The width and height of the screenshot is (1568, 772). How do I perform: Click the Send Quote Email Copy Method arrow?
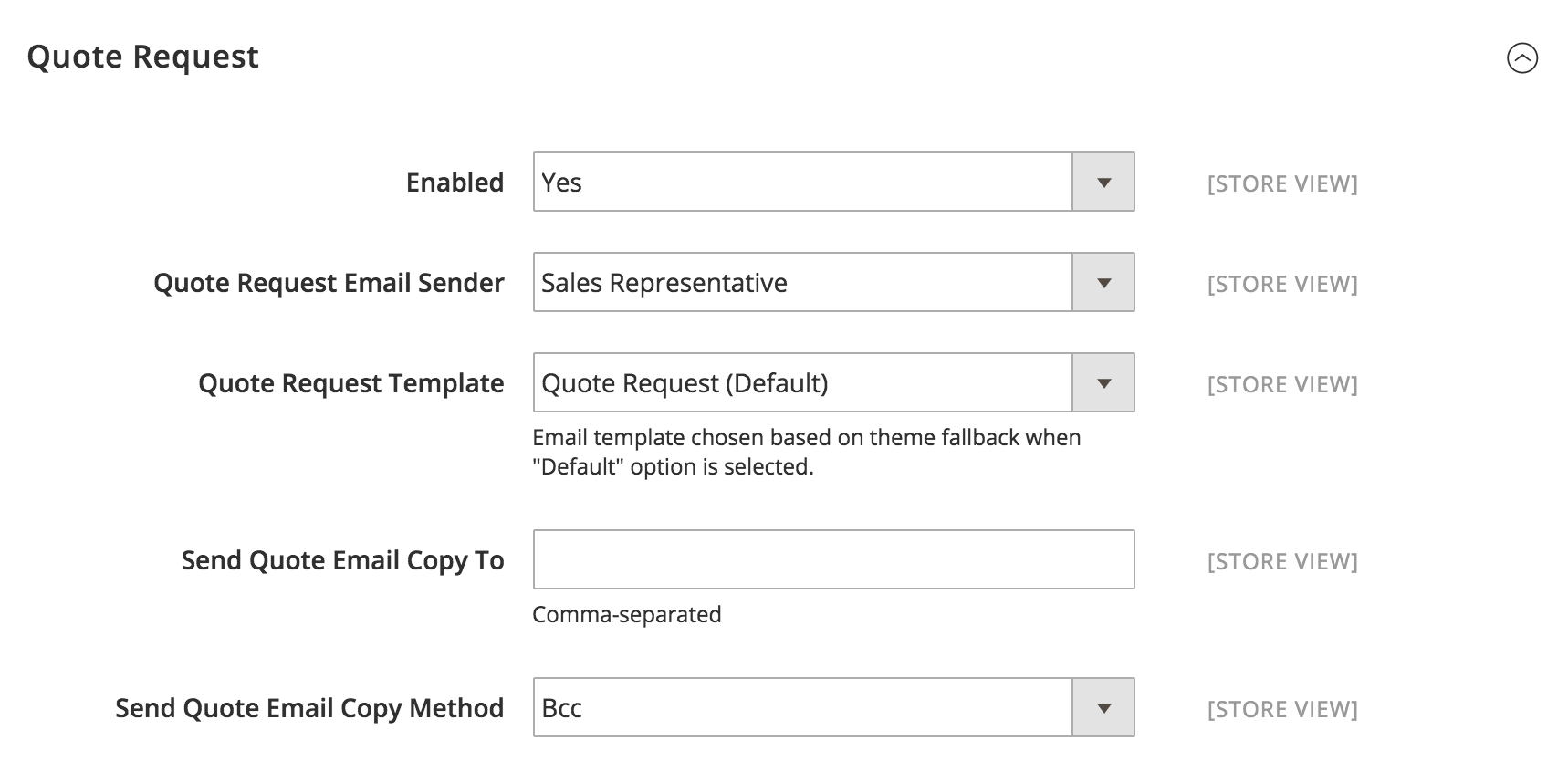click(1103, 708)
